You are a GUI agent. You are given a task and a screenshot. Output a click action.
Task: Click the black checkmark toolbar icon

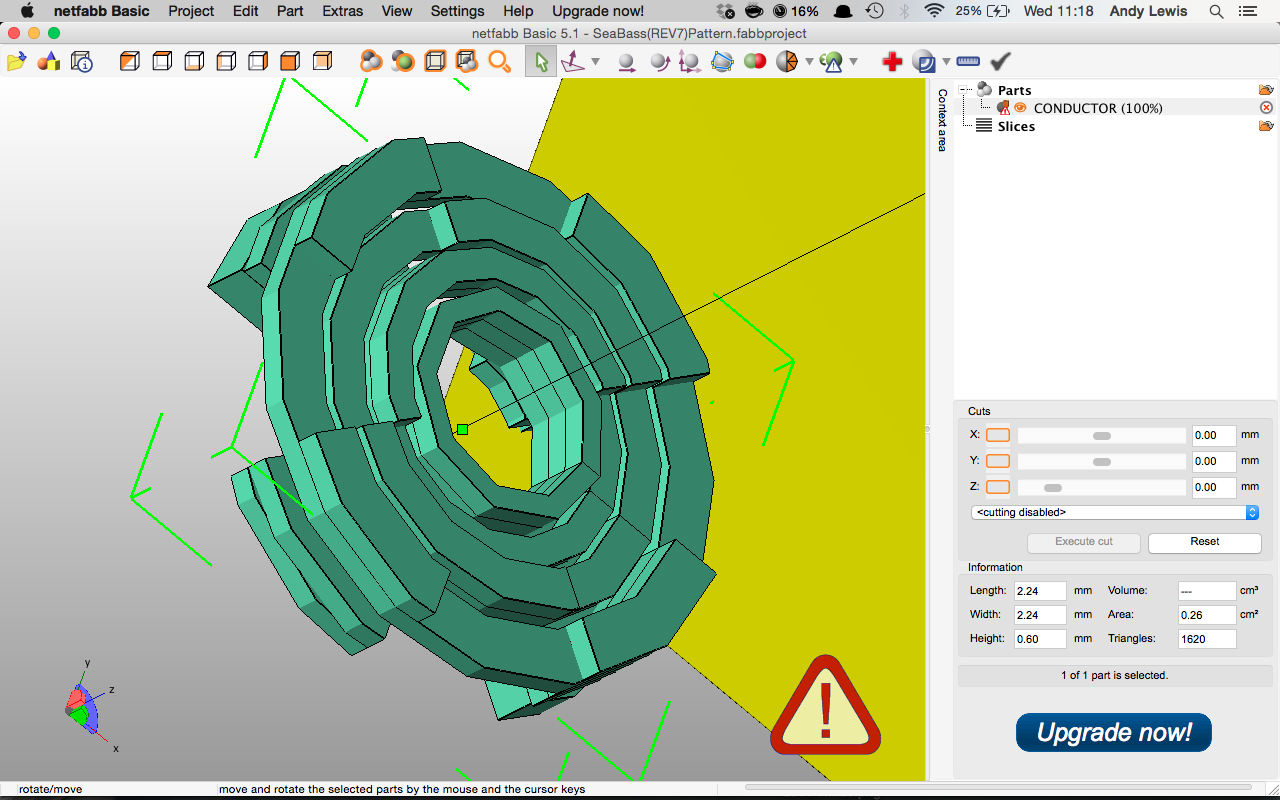coord(1000,62)
